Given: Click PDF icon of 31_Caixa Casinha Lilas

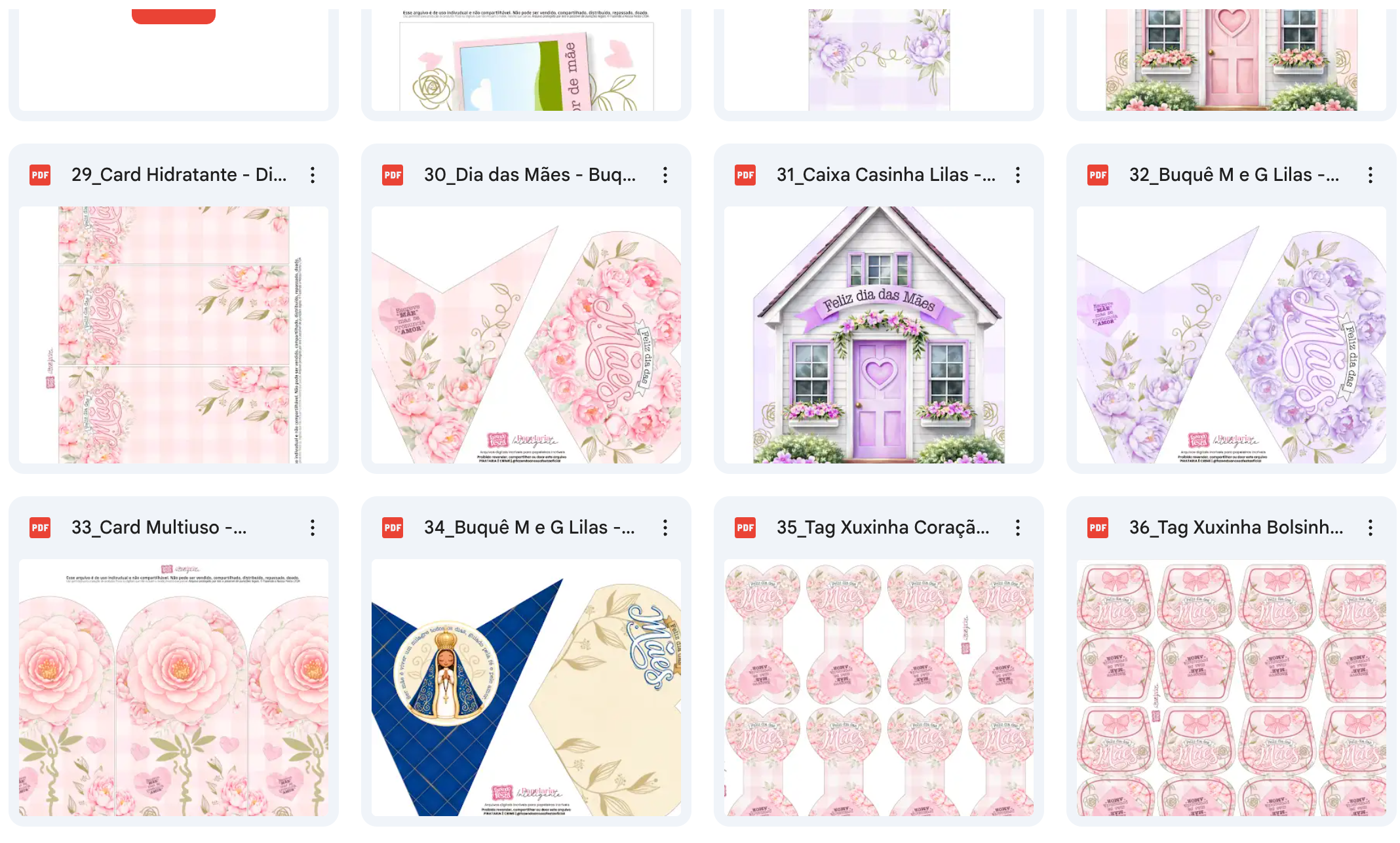Looking at the screenshot, I should (745, 175).
